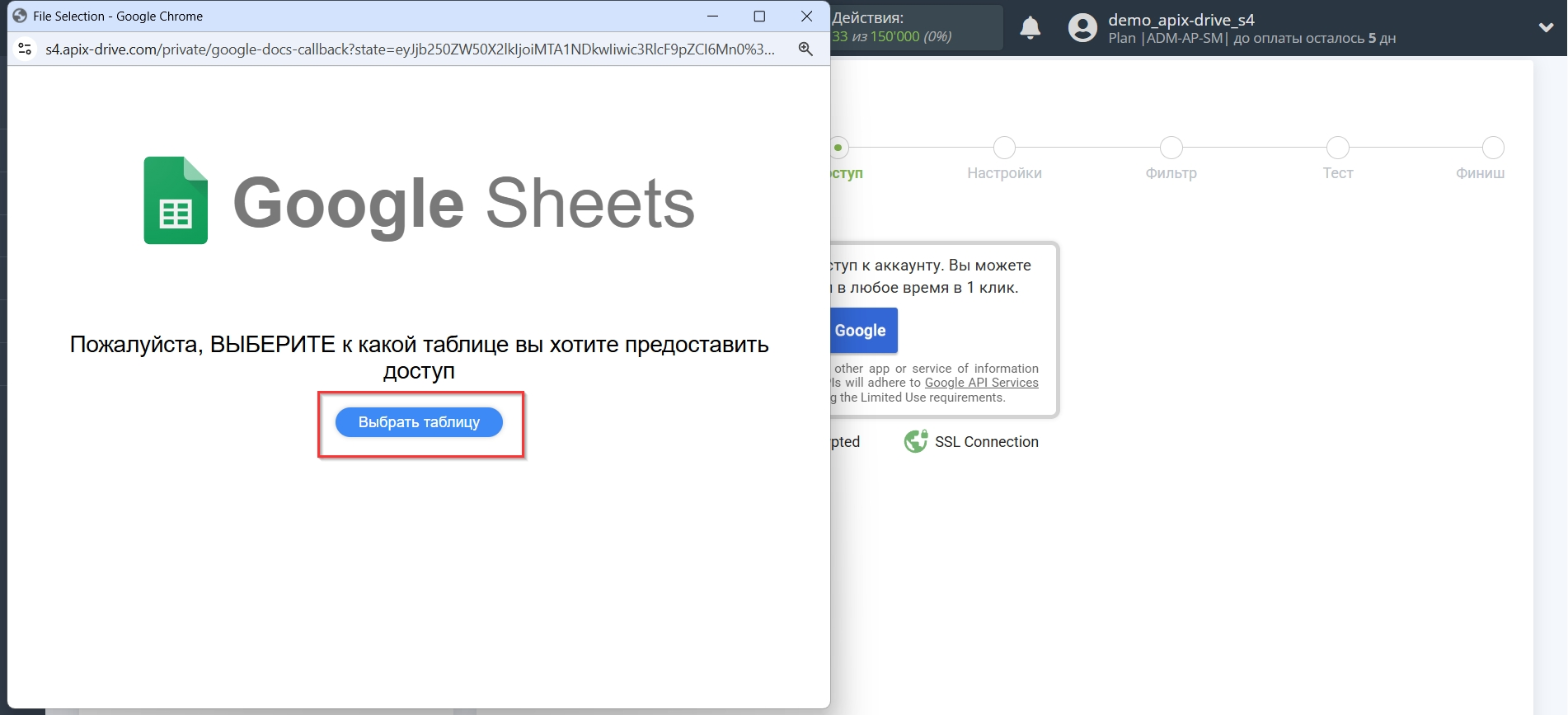This screenshot has height=715, width=1568.
Task: Minimize the File Selection popup window
Action: click(712, 16)
